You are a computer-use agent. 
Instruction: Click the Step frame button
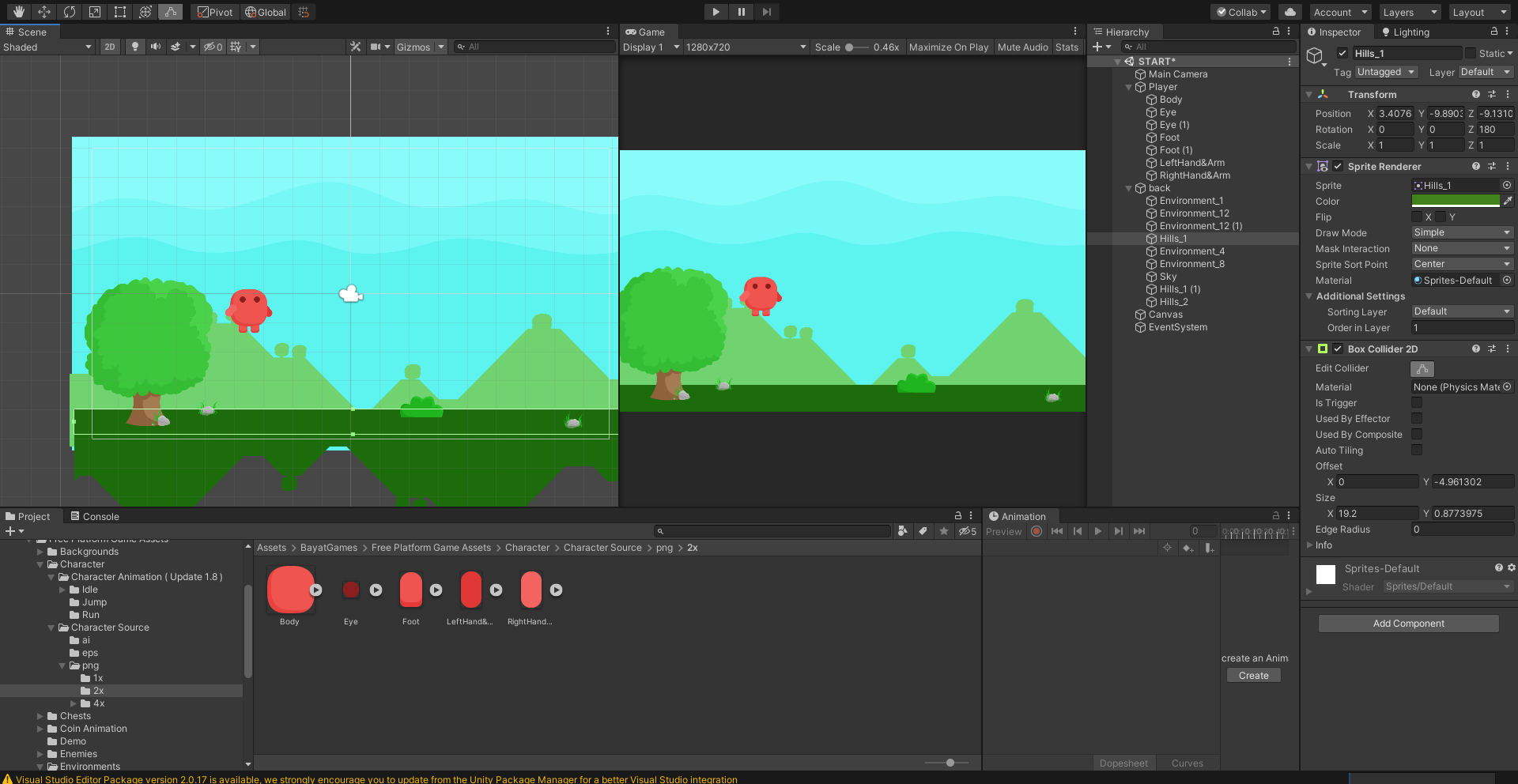(x=767, y=12)
